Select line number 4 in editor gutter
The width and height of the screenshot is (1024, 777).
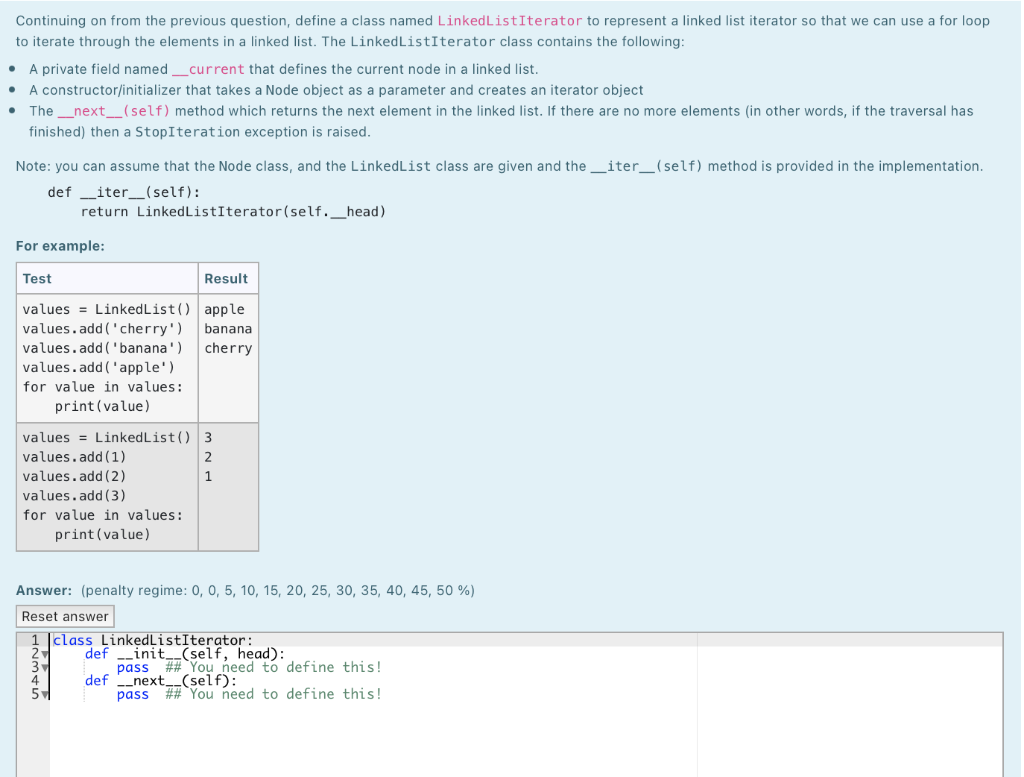pyautogui.click(x=33, y=680)
